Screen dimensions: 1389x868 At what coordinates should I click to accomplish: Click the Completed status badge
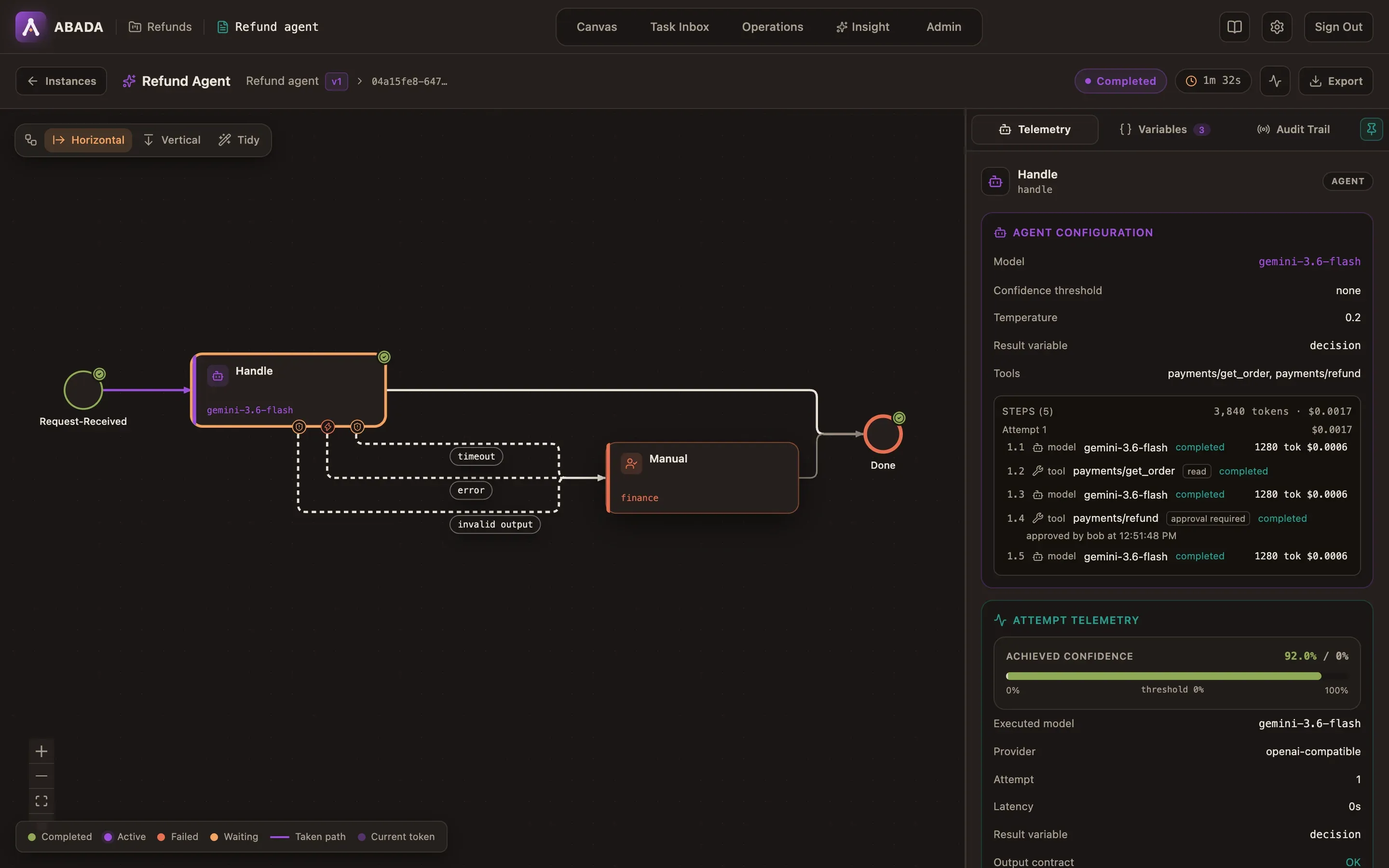tap(1120, 81)
